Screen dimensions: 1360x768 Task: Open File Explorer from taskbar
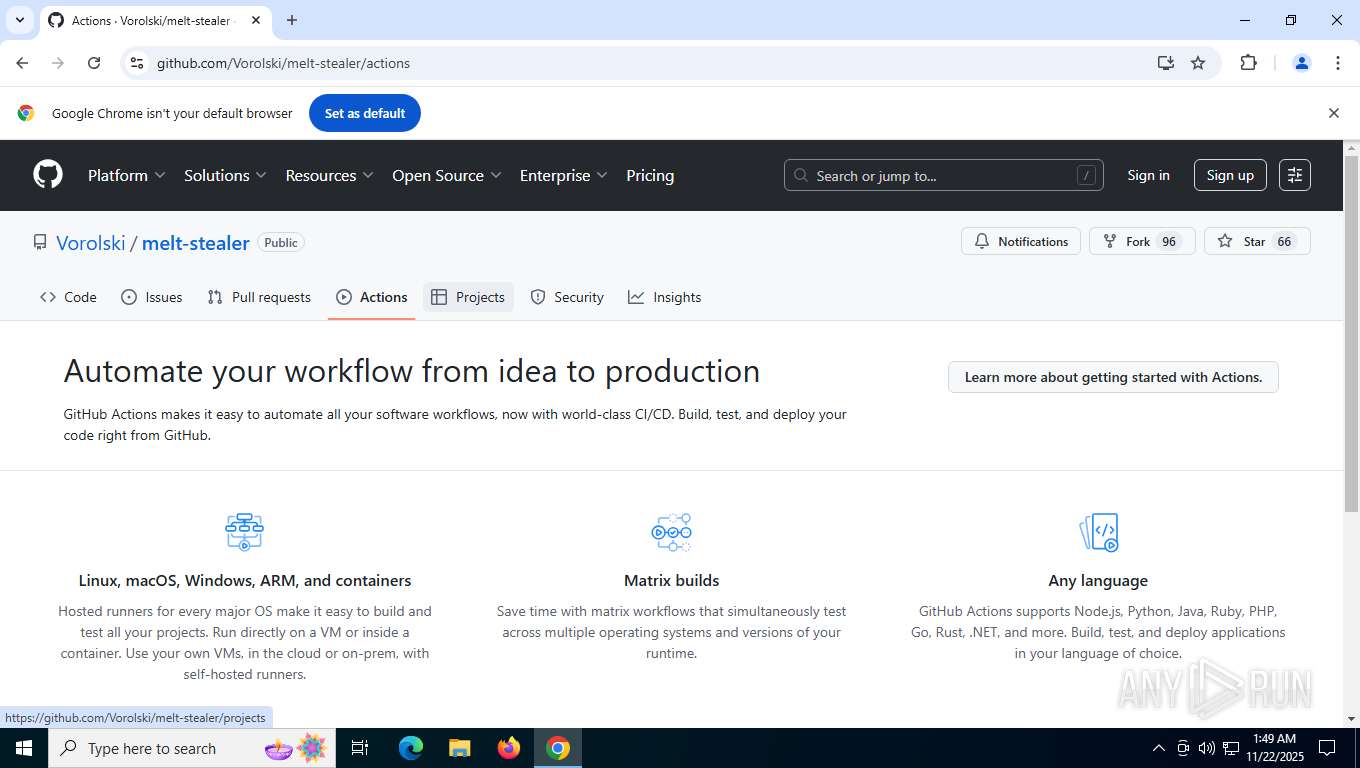pyautogui.click(x=459, y=748)
